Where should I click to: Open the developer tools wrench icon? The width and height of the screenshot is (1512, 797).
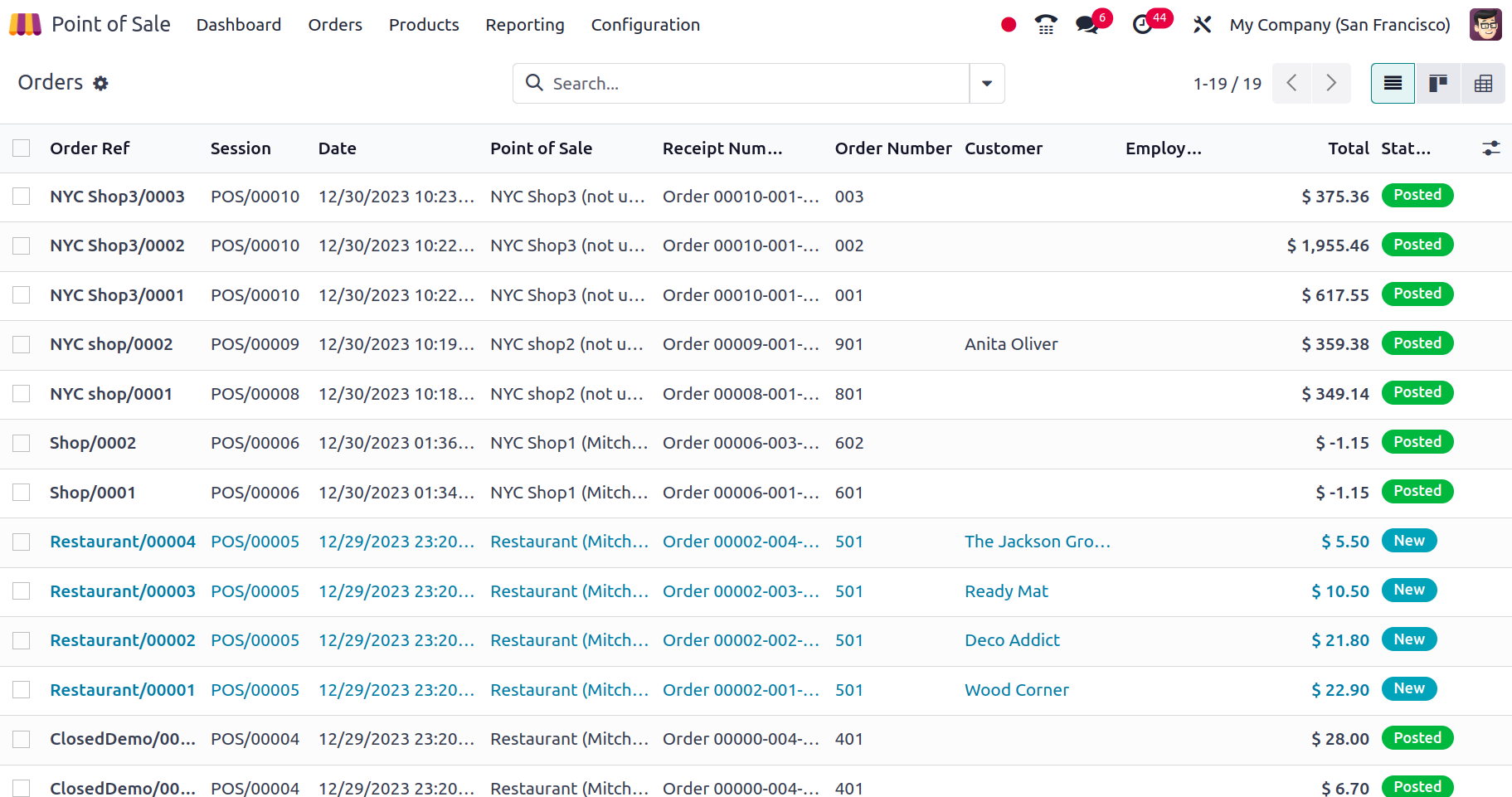click(1202, 25)
